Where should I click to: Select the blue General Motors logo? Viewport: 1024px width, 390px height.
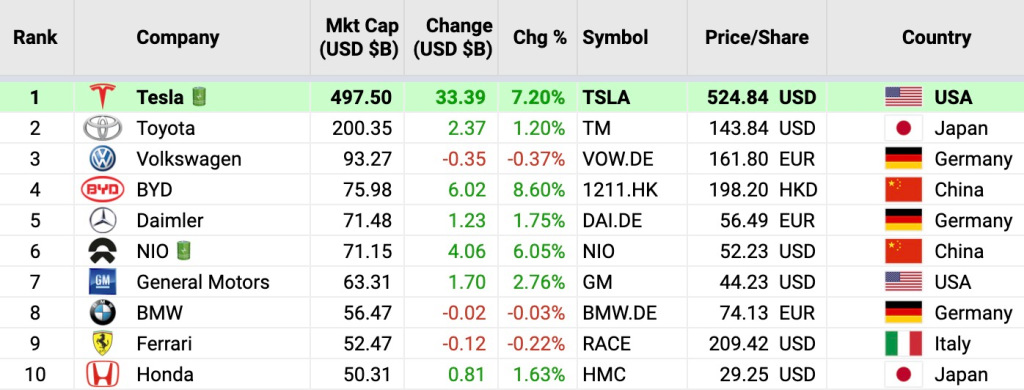click(103, 282)
